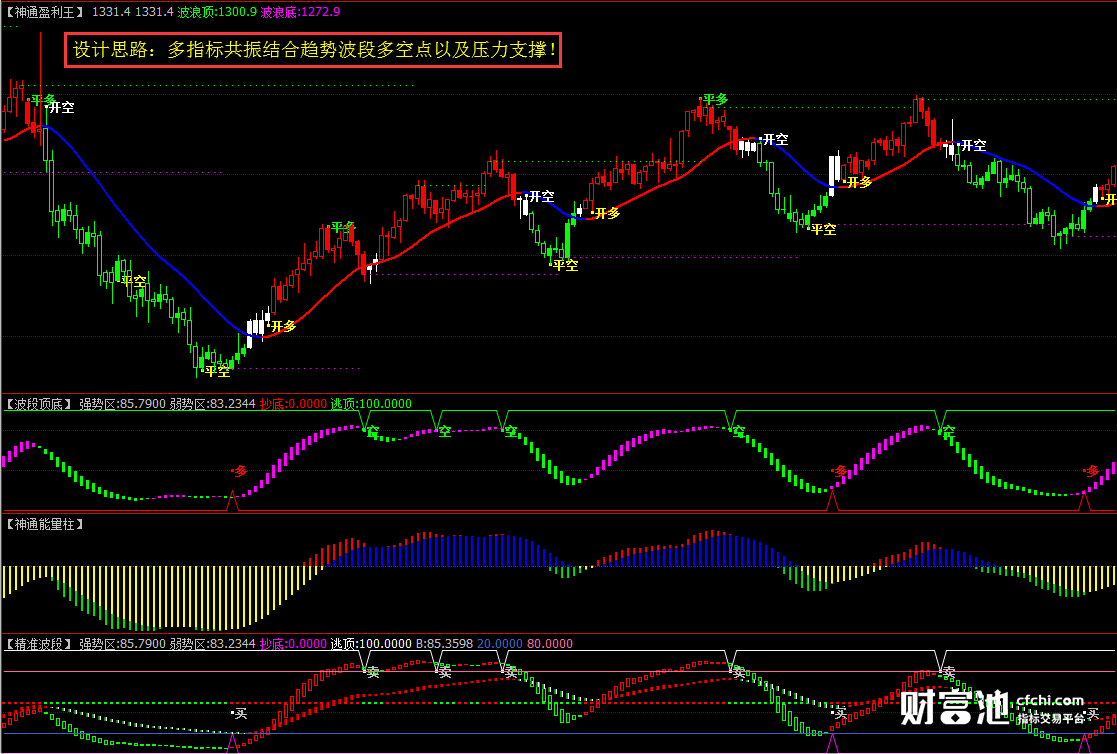1117x754 pixels.
Task: Click the magenta 抄底:0.0000 in 精准波段
Action: click(x=293, y=644)
